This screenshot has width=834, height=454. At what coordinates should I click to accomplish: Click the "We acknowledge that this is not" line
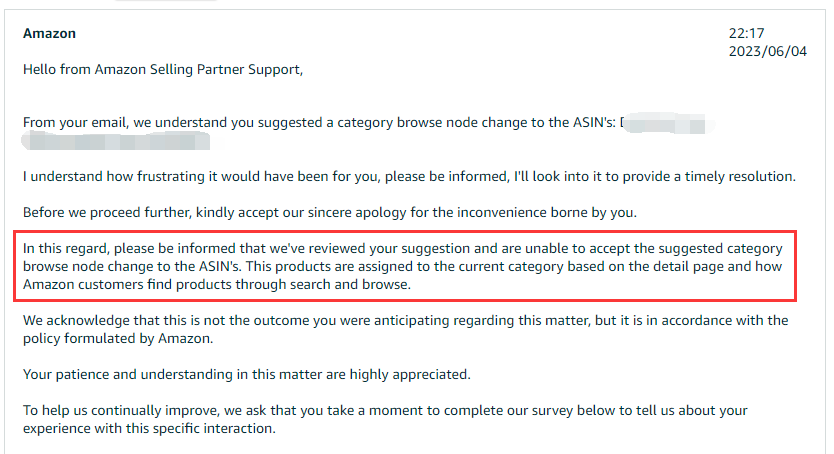coord(405,321)
